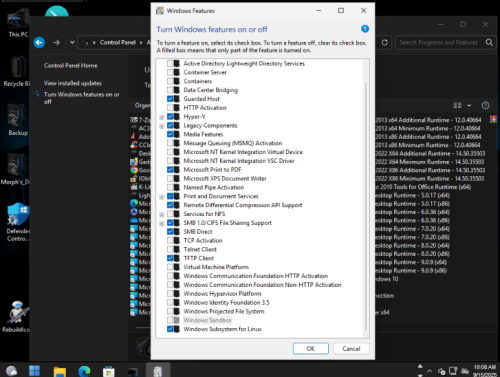Open the Windows Start button
The height and width of the screenshot is (377, 500).
click(x=34, y=370)
